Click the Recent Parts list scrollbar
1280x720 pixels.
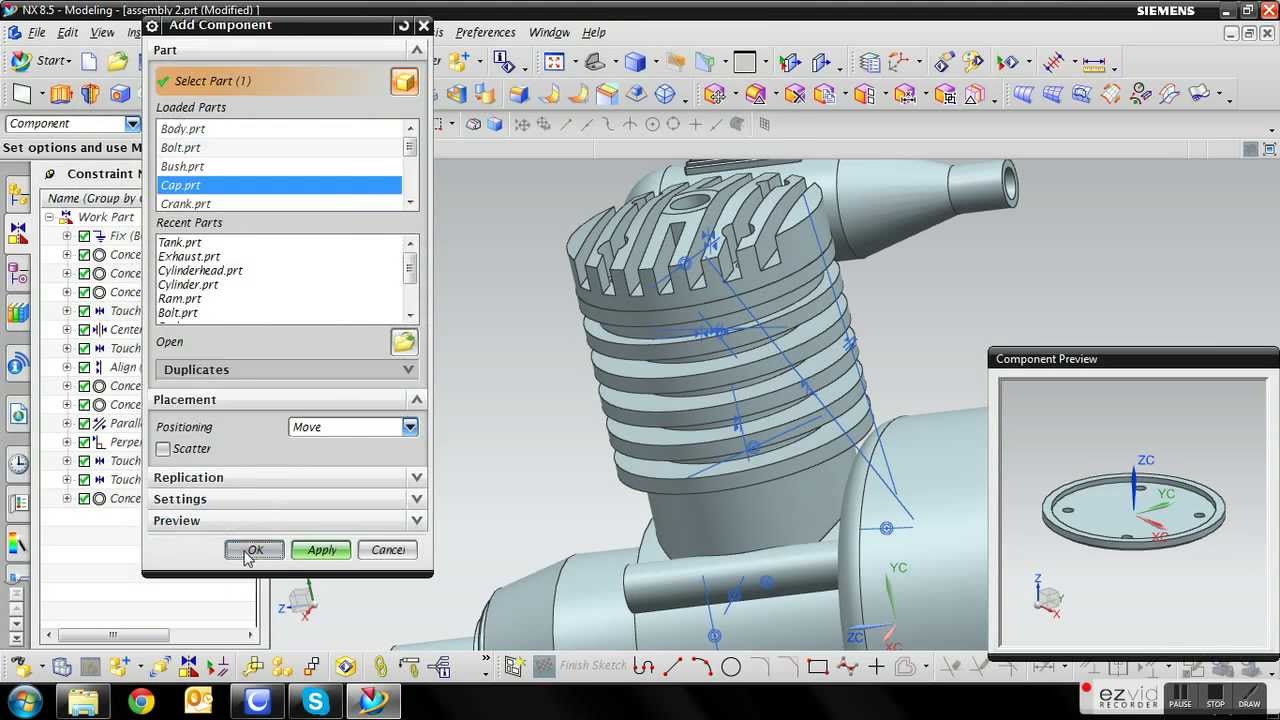[x=410, y=280]
